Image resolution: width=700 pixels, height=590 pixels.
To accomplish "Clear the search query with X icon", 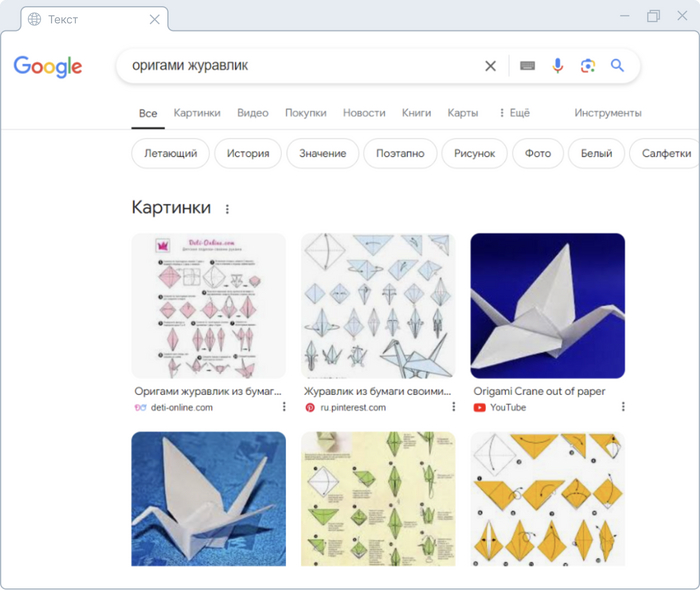I will tap(490, 66).
